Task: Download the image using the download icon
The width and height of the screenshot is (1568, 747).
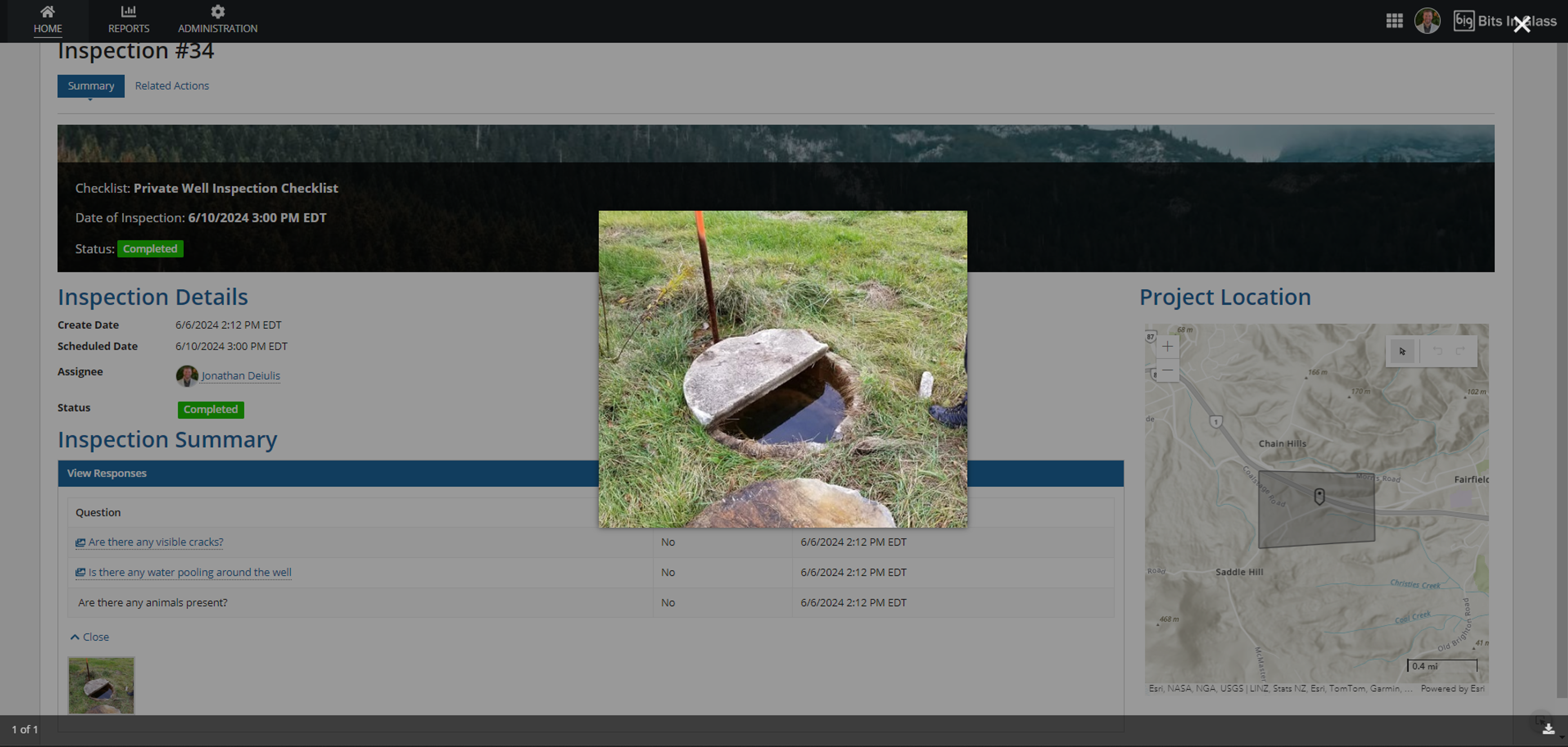Action: tap(1548, 729)
